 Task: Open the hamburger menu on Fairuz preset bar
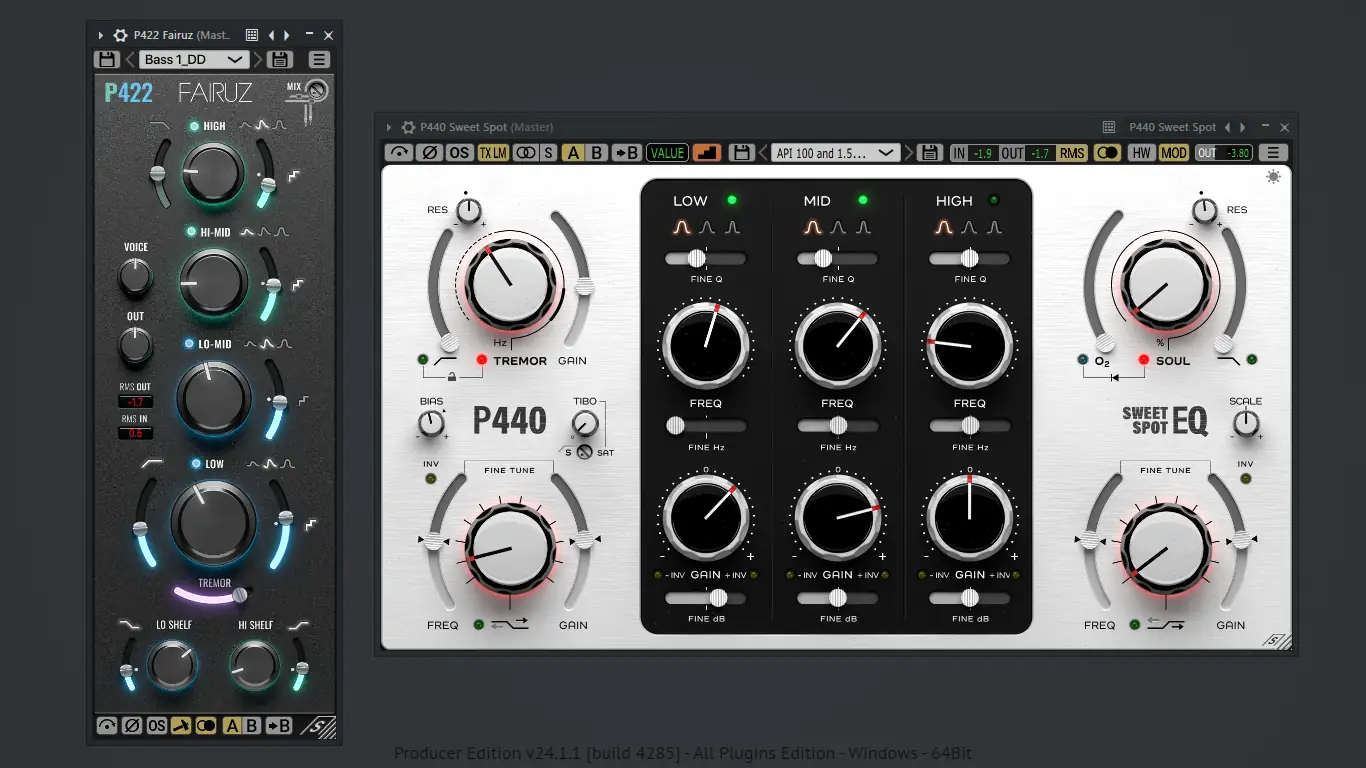[319, 59]
